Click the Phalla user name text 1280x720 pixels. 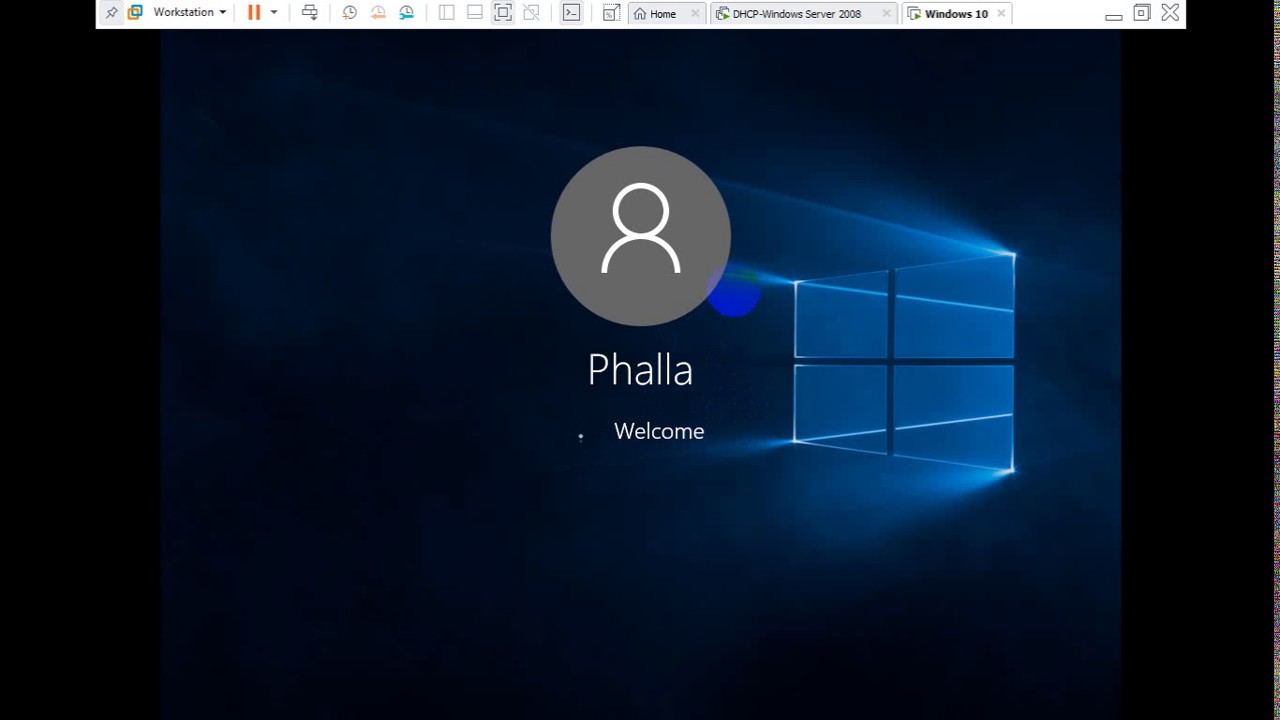(x=640, y=371)
